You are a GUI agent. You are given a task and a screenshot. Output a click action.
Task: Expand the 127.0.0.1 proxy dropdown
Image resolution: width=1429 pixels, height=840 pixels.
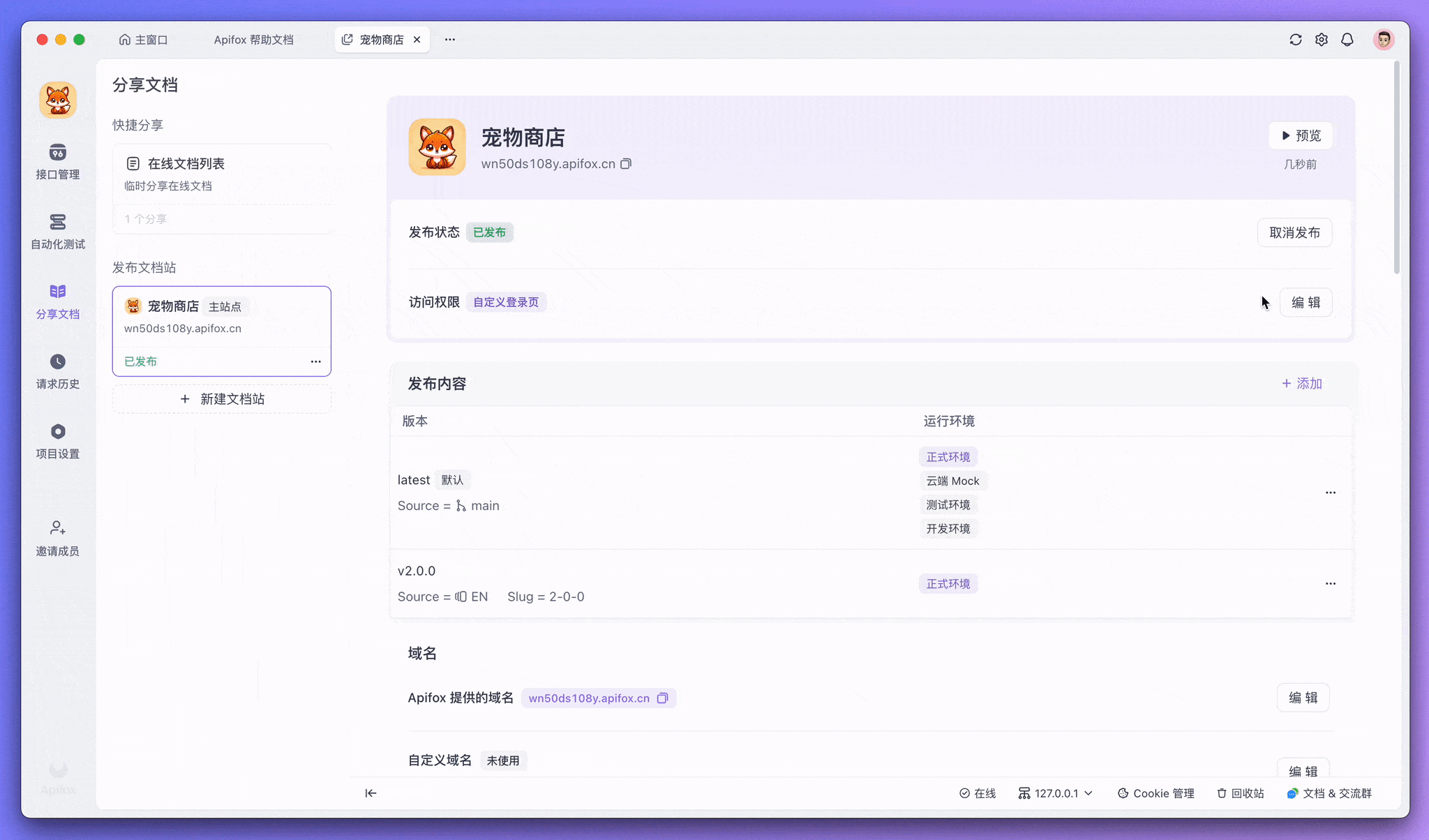click(1055, 793)
